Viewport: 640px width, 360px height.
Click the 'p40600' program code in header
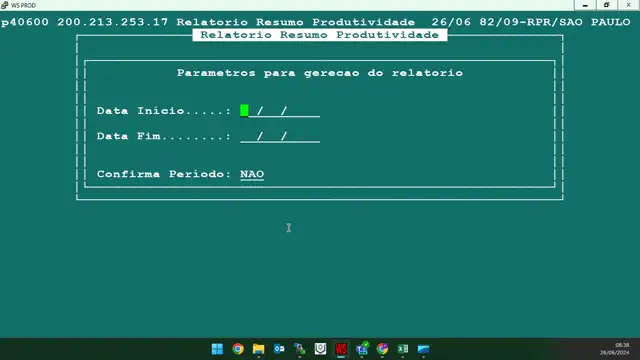[25, 22]
